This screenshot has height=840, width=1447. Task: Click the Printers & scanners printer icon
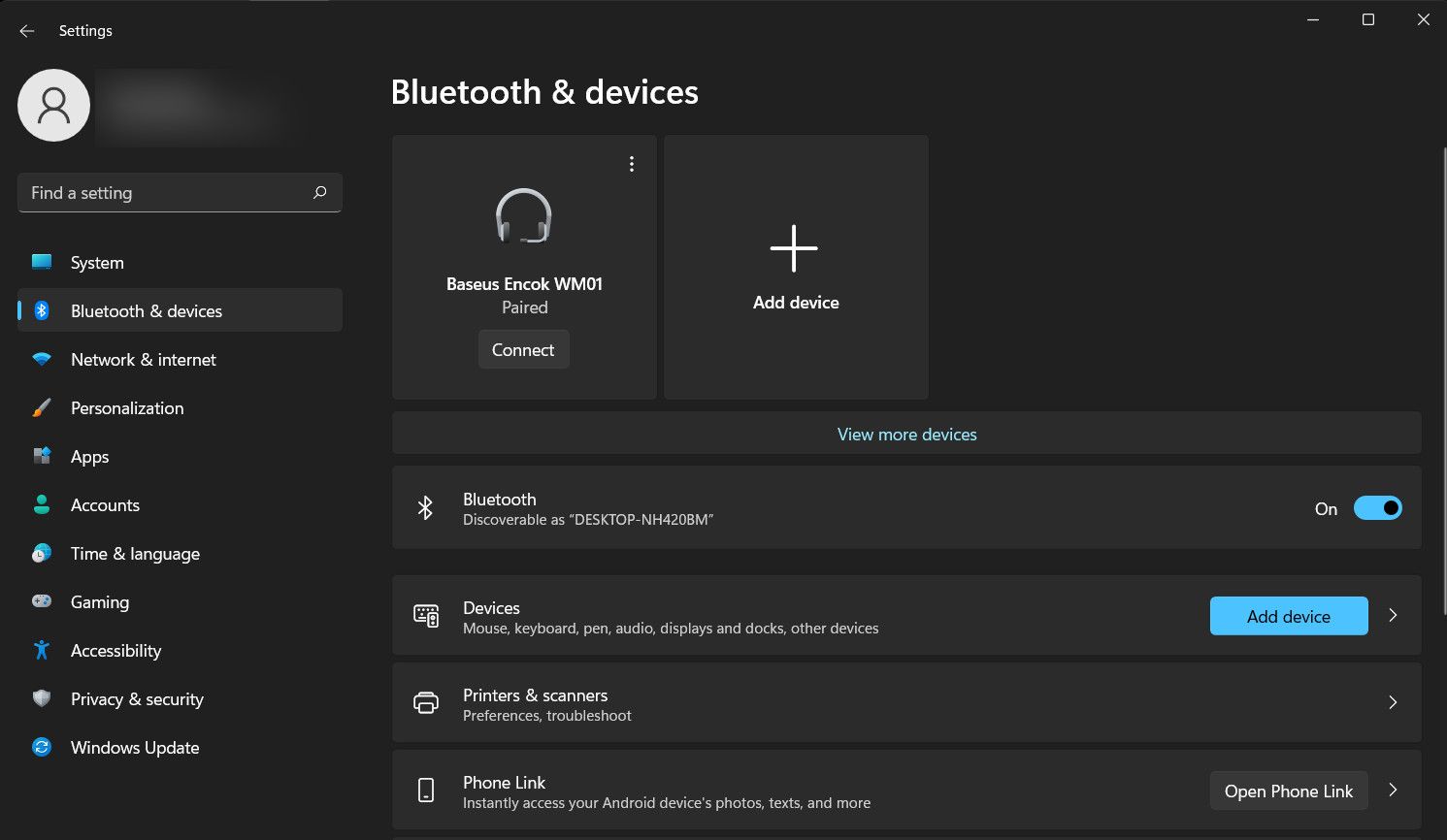(x=425, y=702)
